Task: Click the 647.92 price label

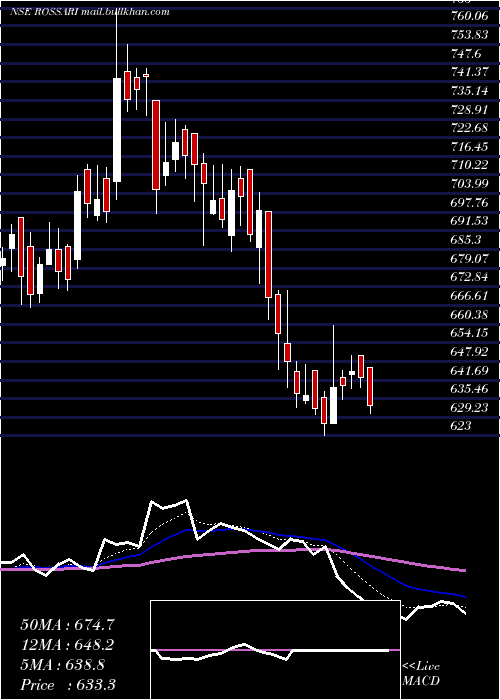Action: click(x=469, y=351)
